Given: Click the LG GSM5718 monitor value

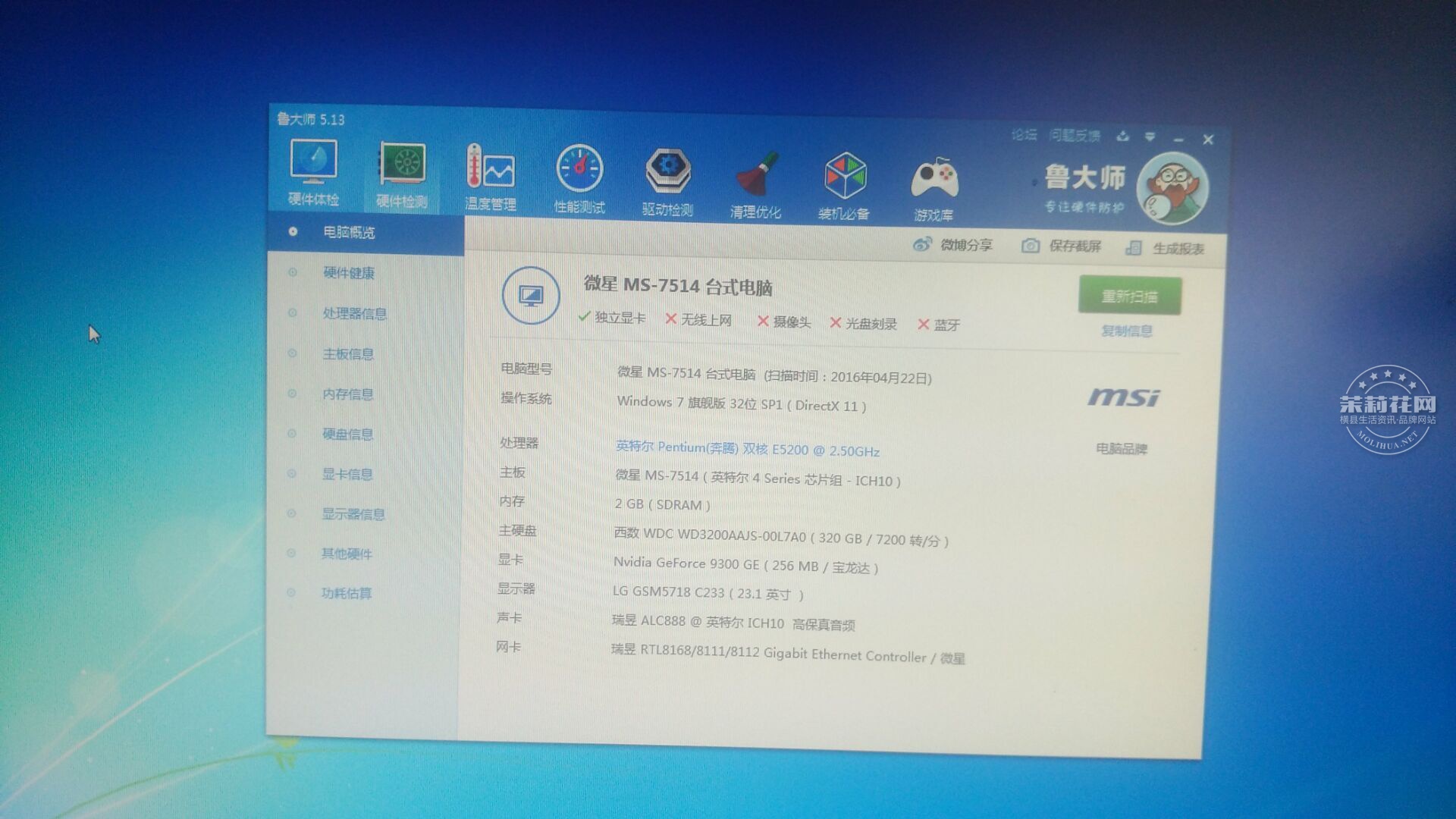Looking at the screenshot, I should point(708,593).
